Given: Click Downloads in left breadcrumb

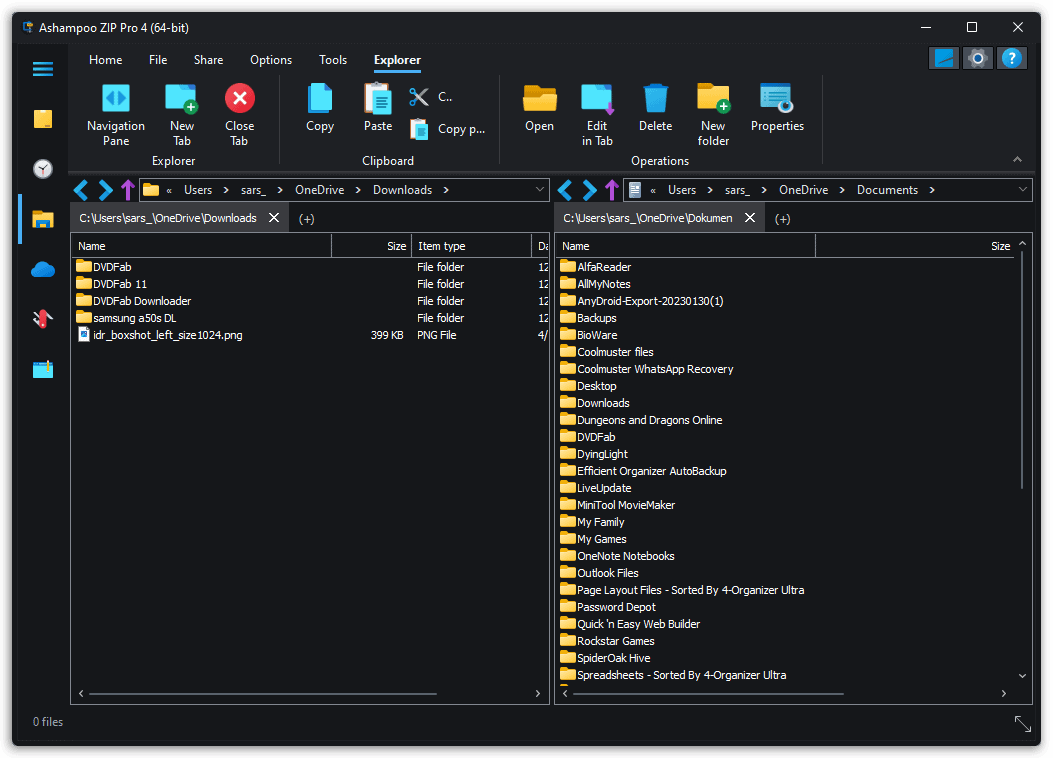Looking at the screenshot, I should pos(402,190).
